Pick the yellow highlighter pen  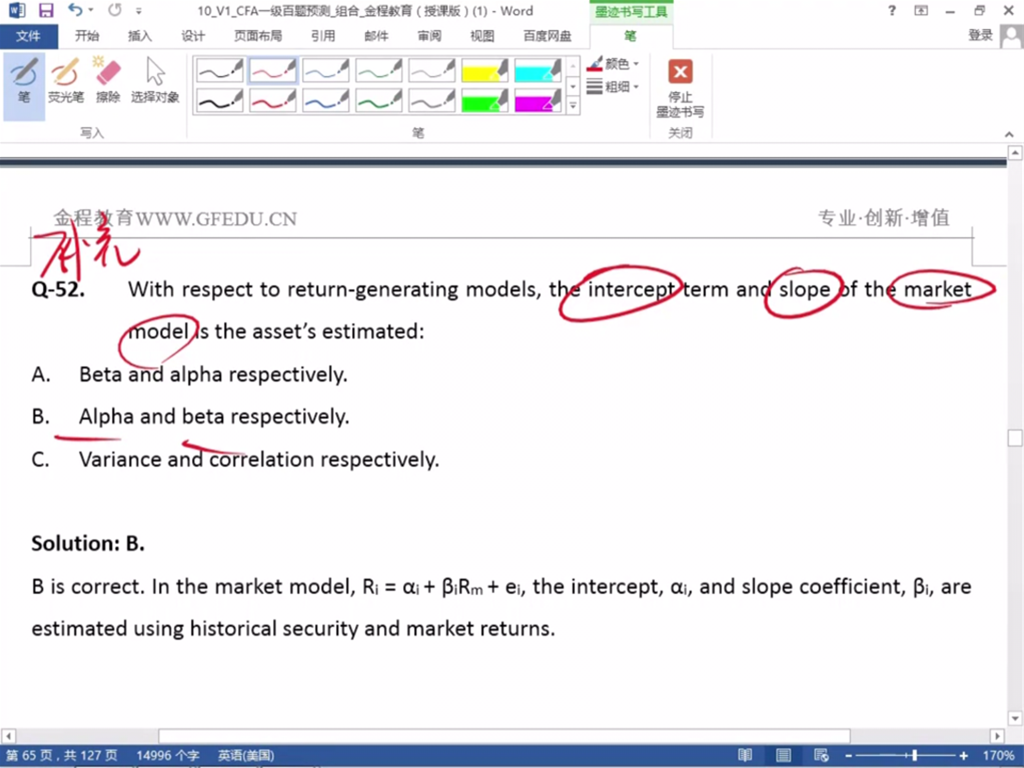(484, 70)
